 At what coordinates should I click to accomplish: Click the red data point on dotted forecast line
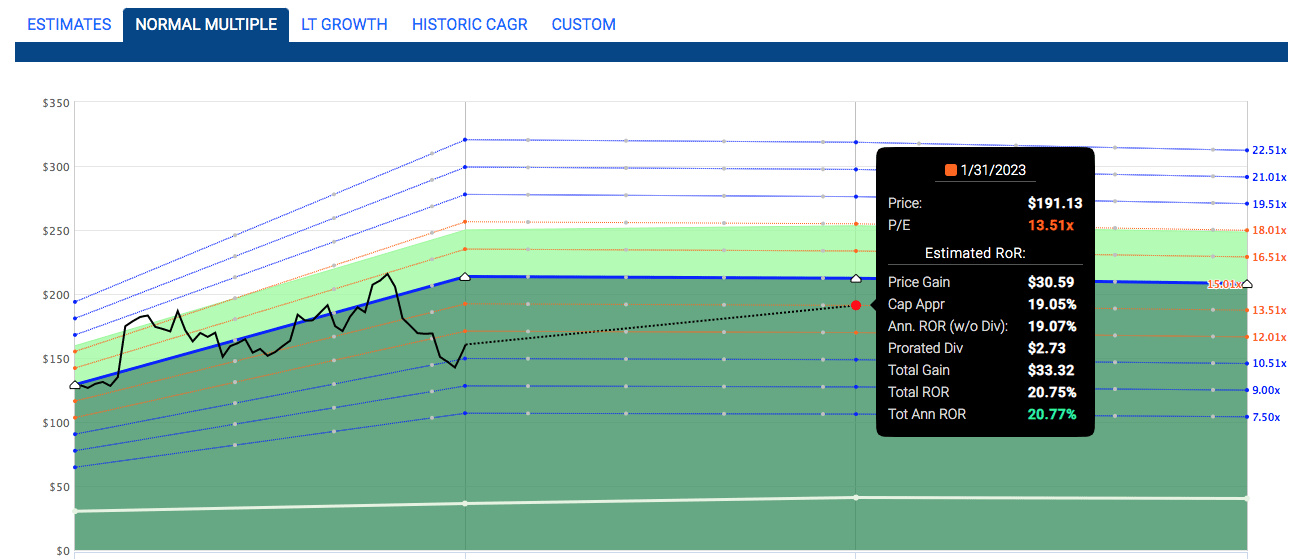click(856, 305)
